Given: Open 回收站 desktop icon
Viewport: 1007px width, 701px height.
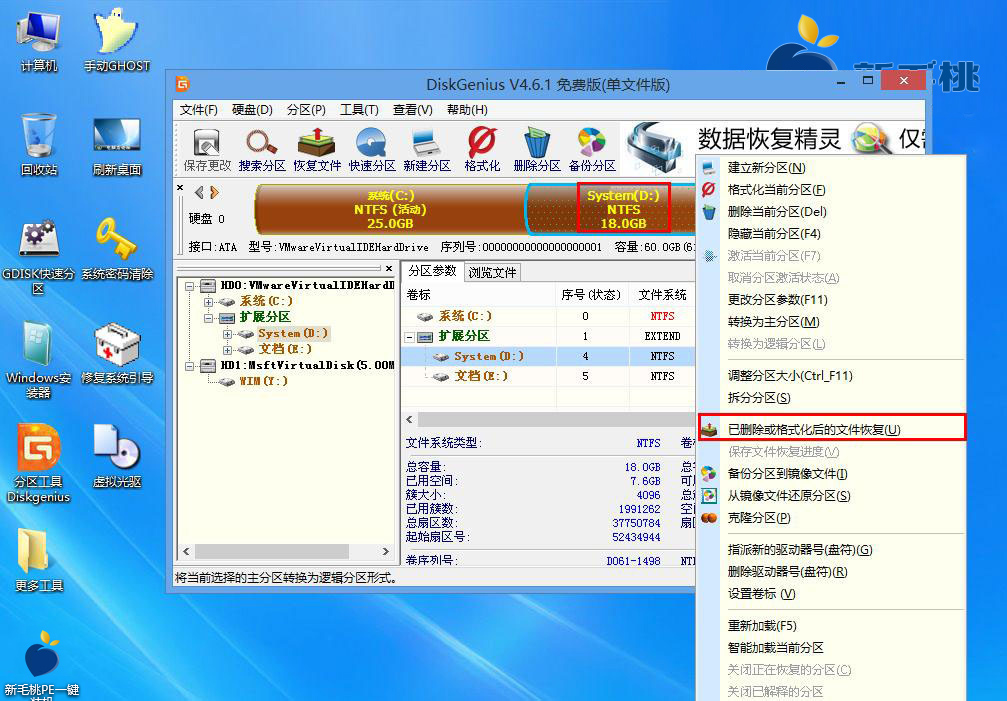Looking at the screenshot, I should pos(39,145).
